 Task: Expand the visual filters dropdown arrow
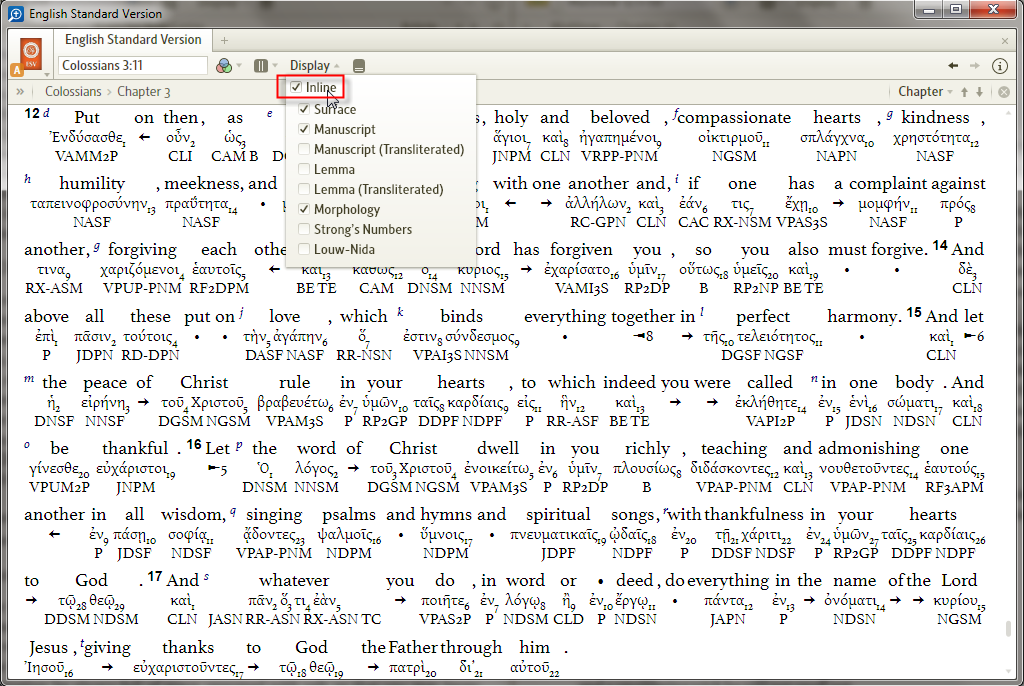click(x=239, y=66)
